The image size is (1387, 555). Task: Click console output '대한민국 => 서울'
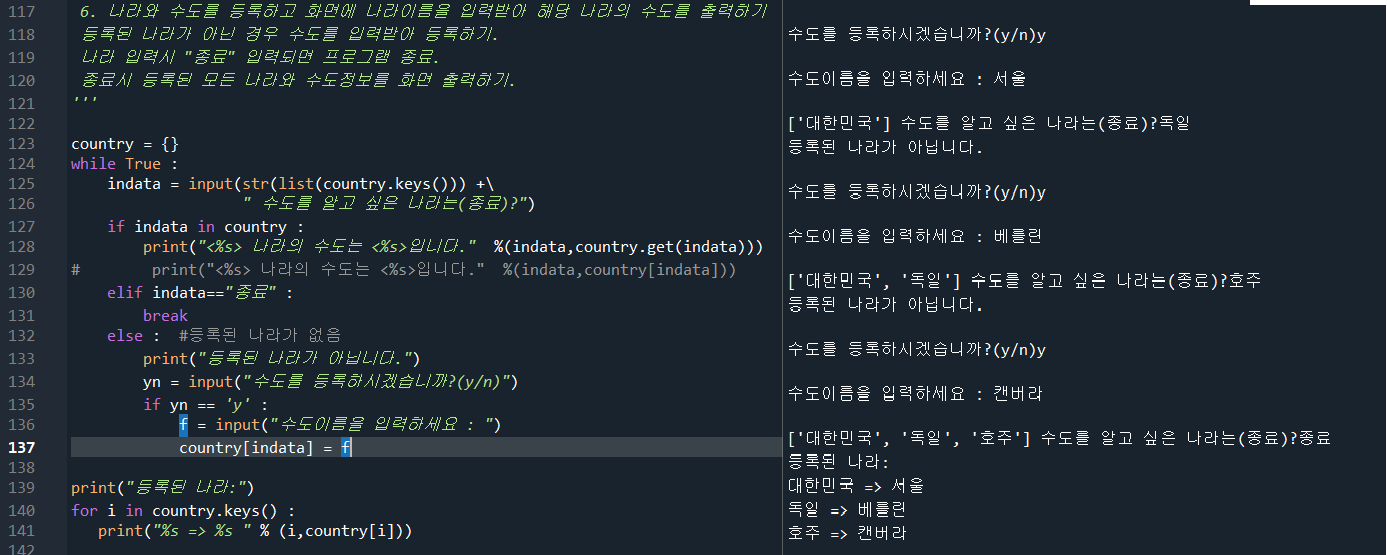(856, 486)
